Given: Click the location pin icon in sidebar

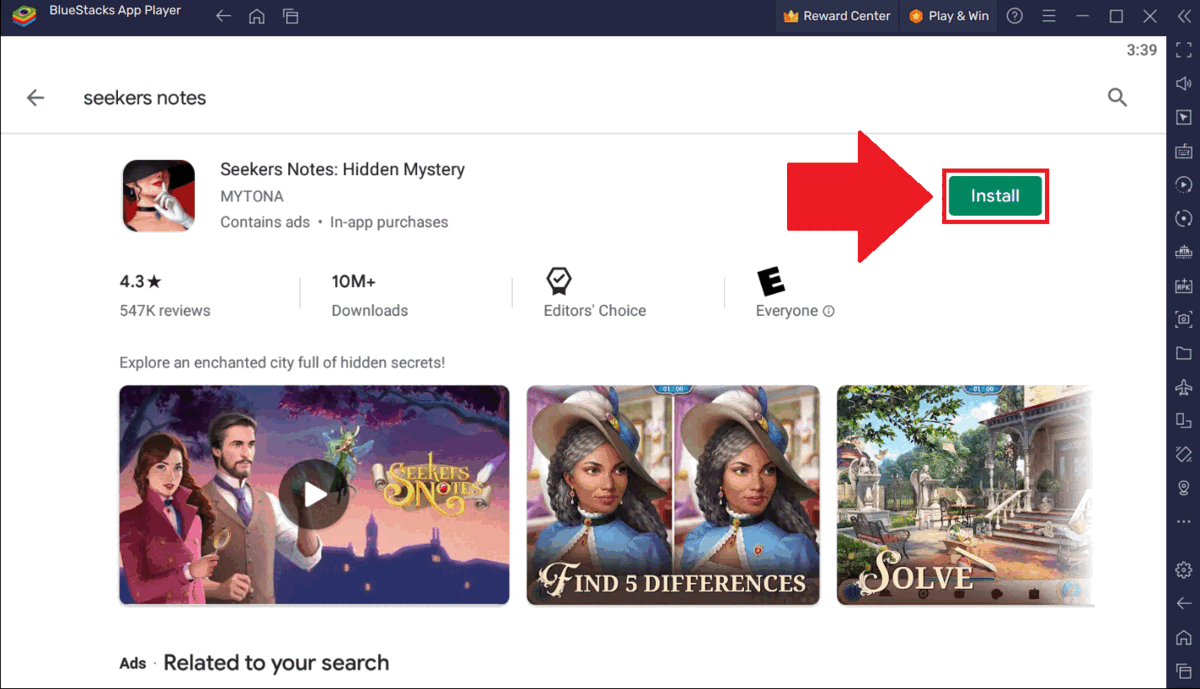Looking at the screenshot, I should click(1184, 488).
